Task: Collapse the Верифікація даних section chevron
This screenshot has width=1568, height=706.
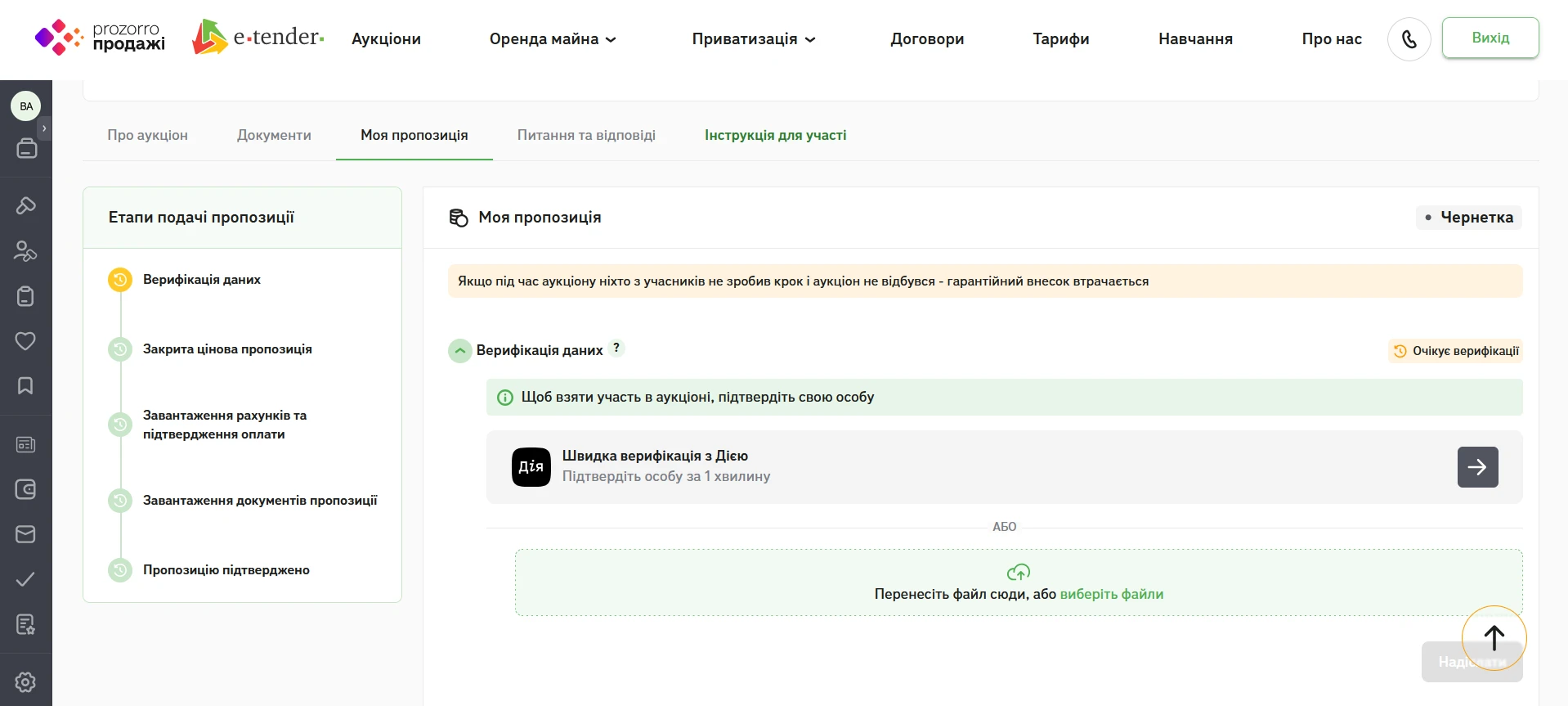Action: [x=460, y=351]
